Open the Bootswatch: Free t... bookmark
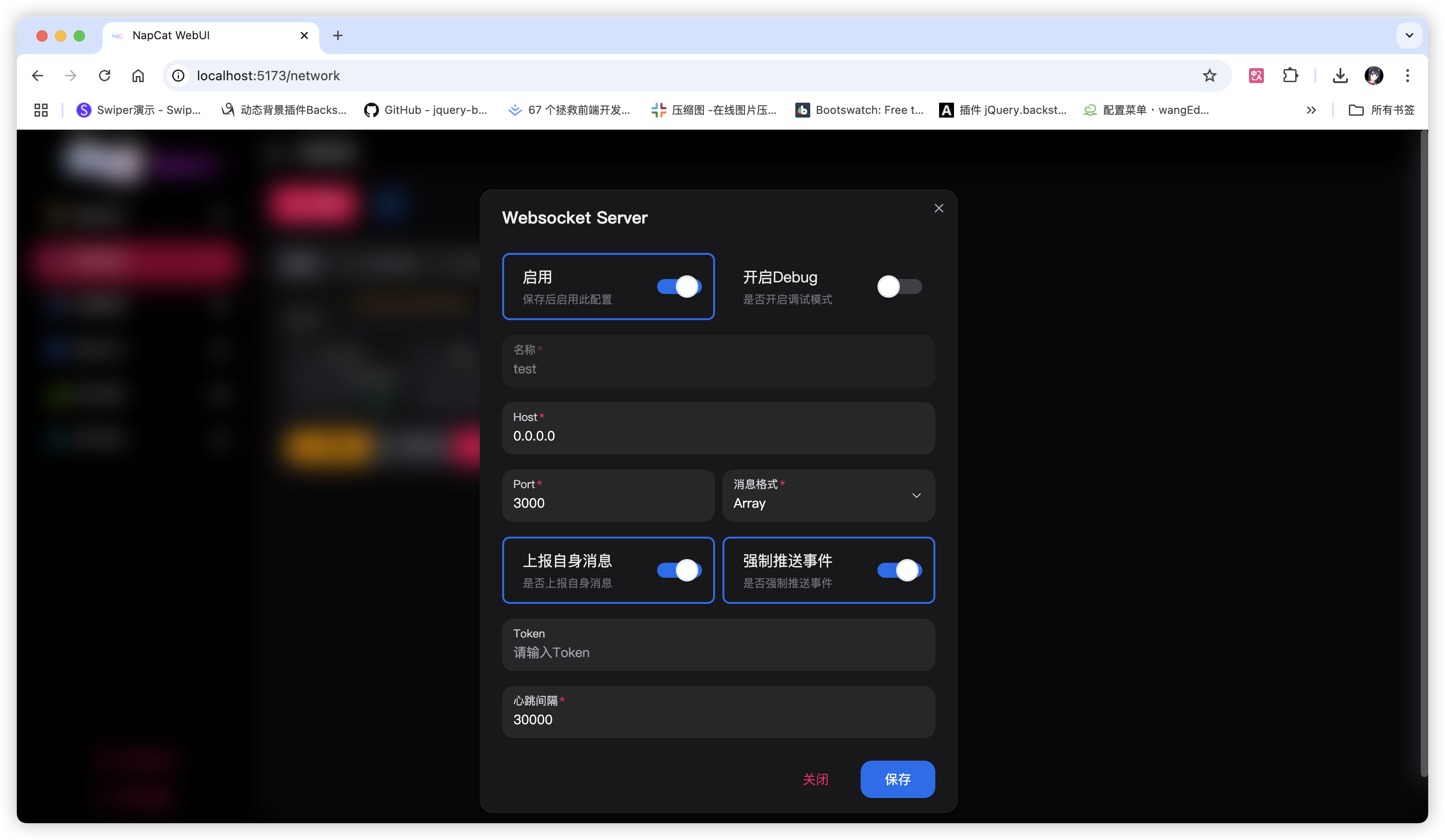 coord(860,110)
